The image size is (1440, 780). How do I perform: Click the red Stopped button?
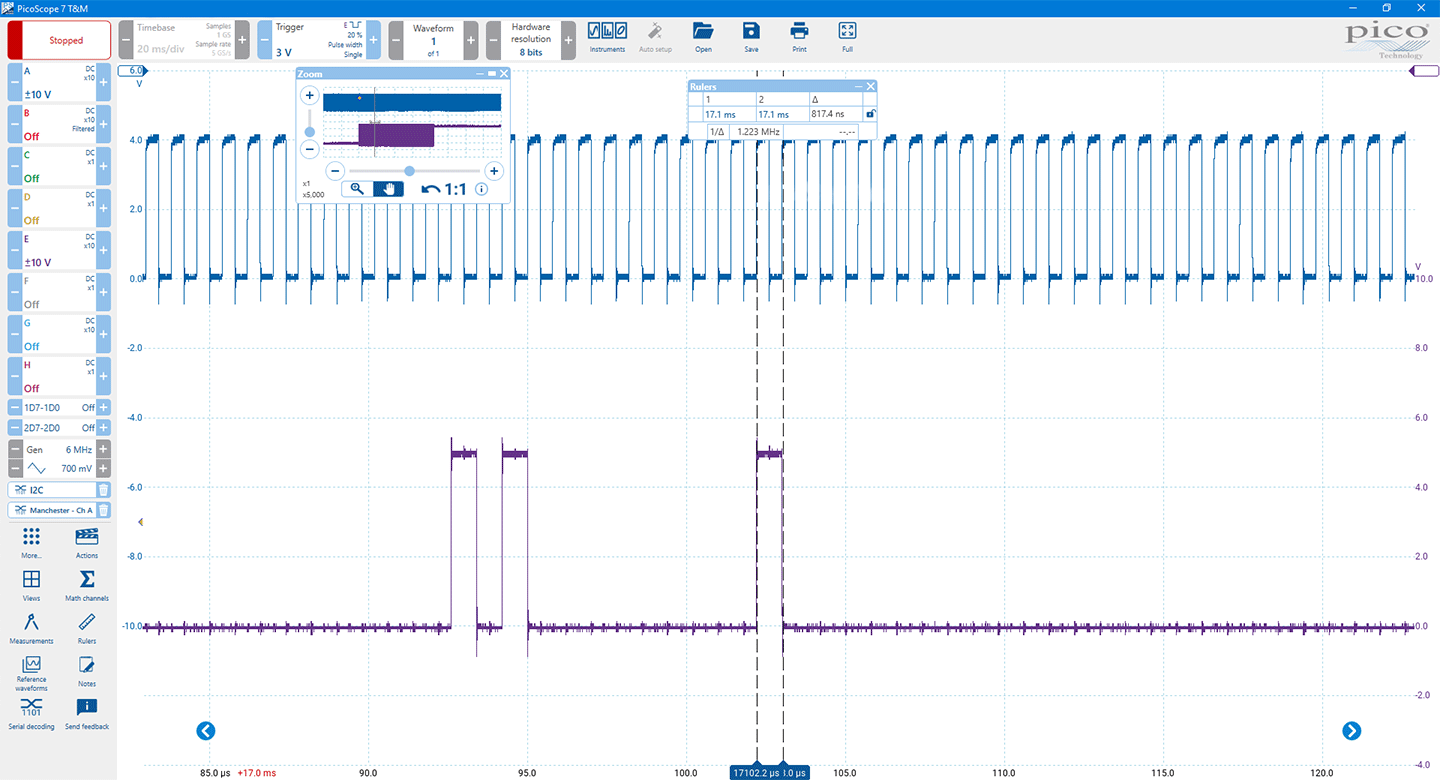pos(59,40)
